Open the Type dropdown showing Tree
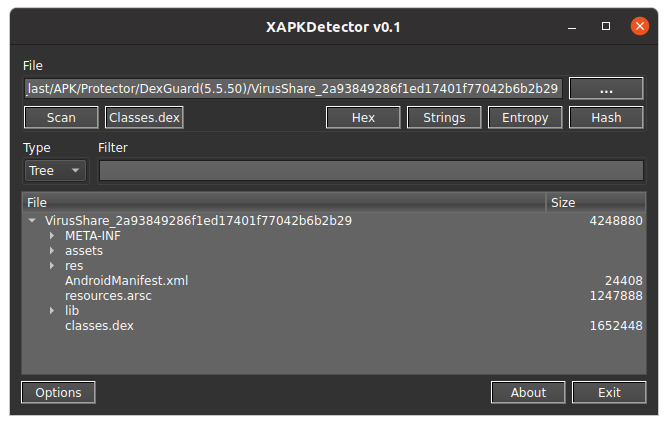This screenshot has width=668, height=425. pyautogui.click(x=55, y=171)
